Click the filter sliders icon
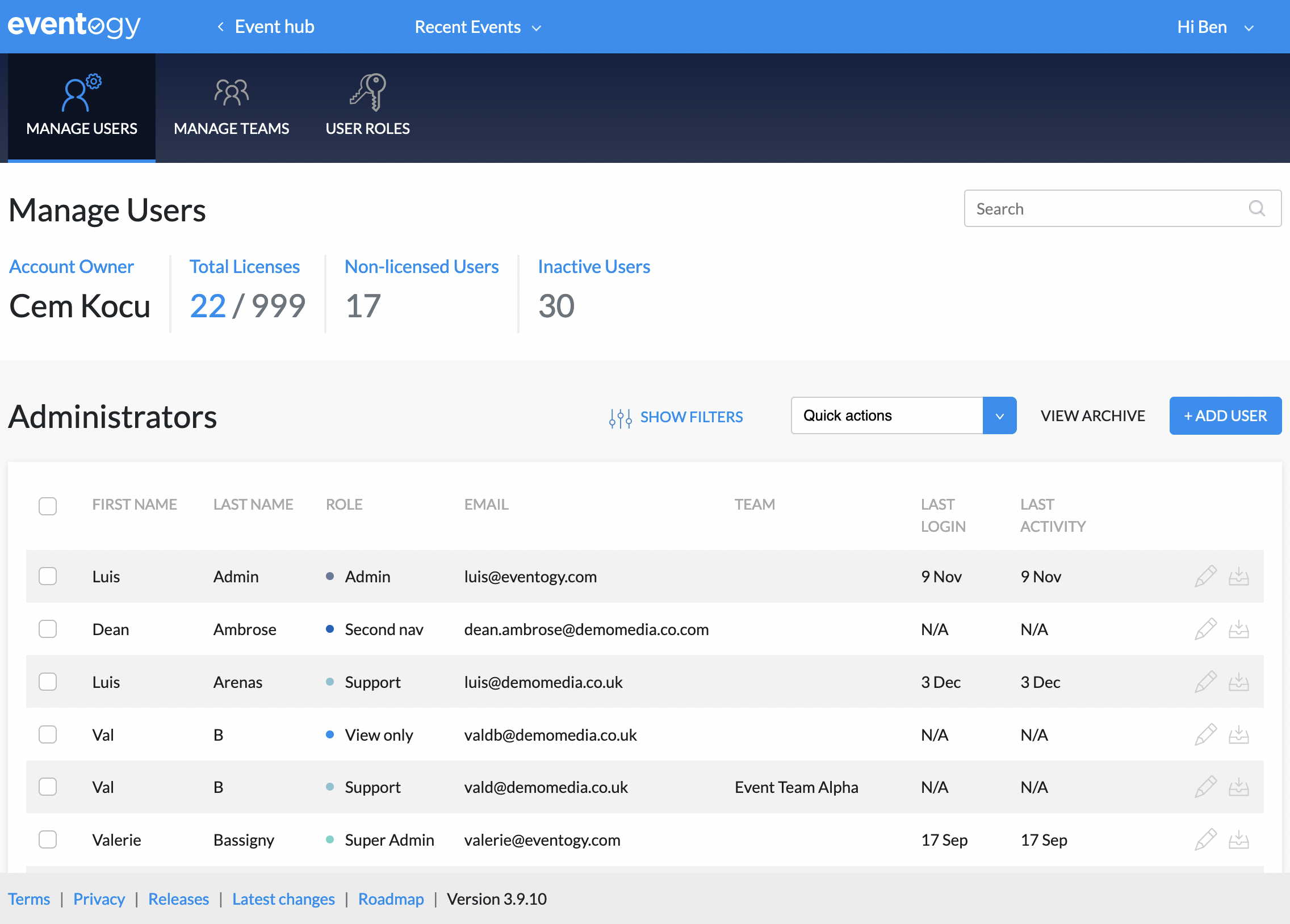This screenshot has width=1290, height=924. (620, 418)
